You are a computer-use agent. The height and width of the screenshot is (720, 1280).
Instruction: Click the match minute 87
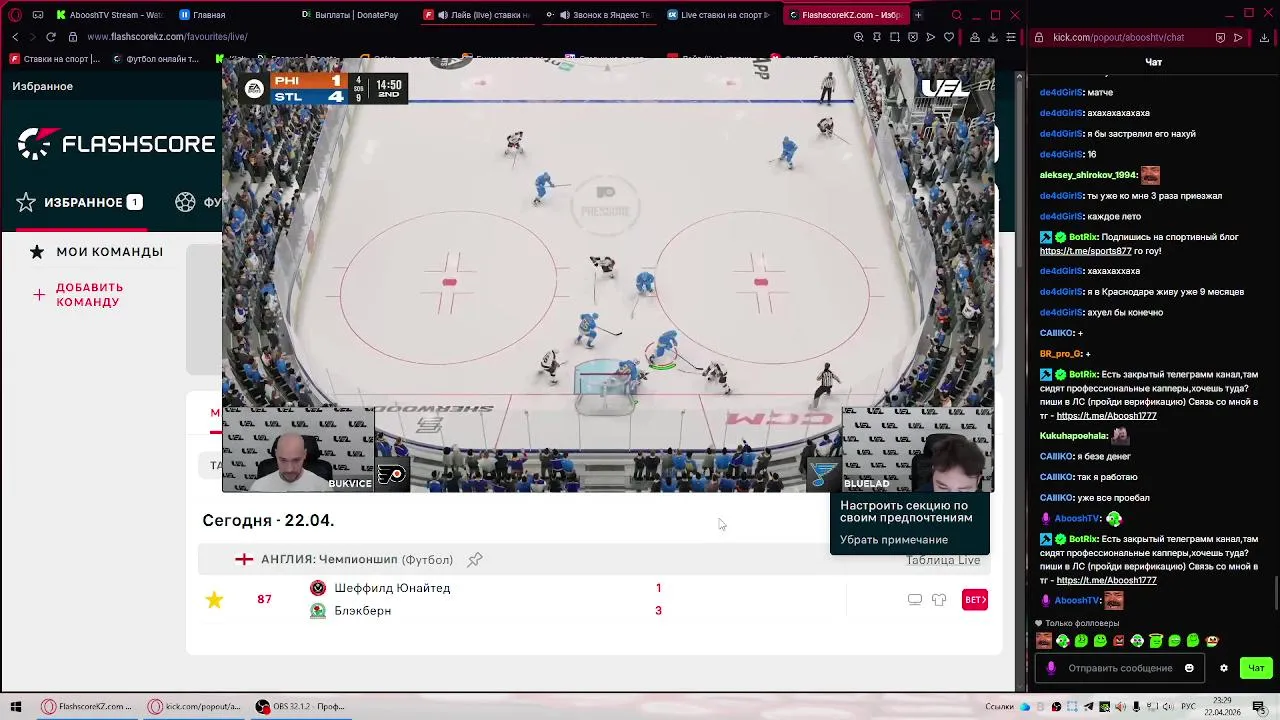coord(264,599)
